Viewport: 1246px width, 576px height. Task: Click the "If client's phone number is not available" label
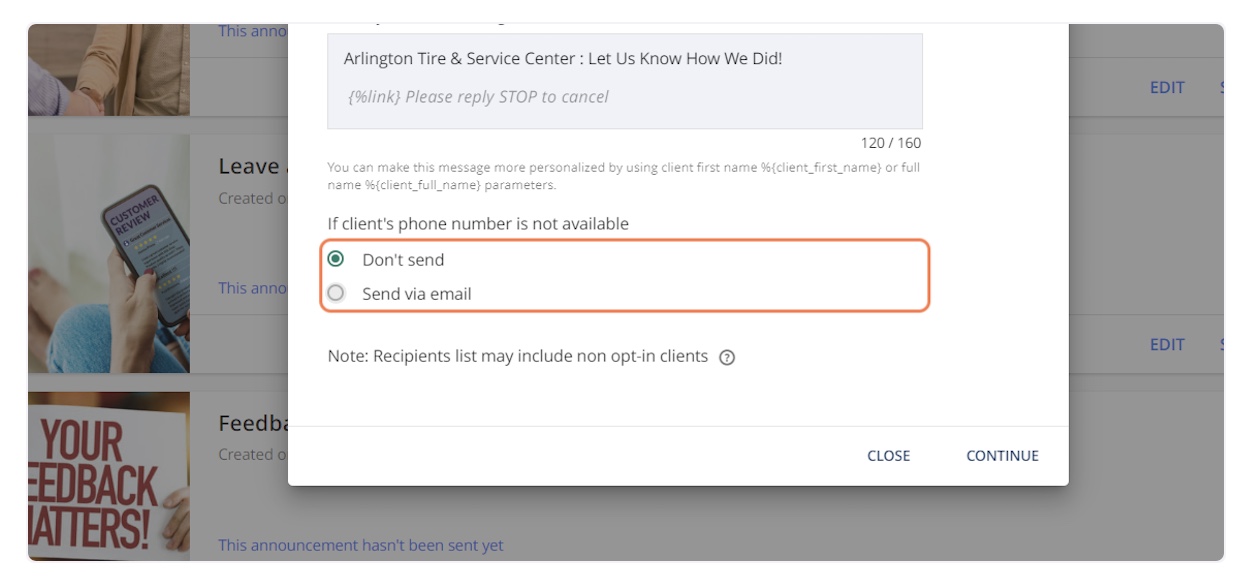click(x=478, y=224)
